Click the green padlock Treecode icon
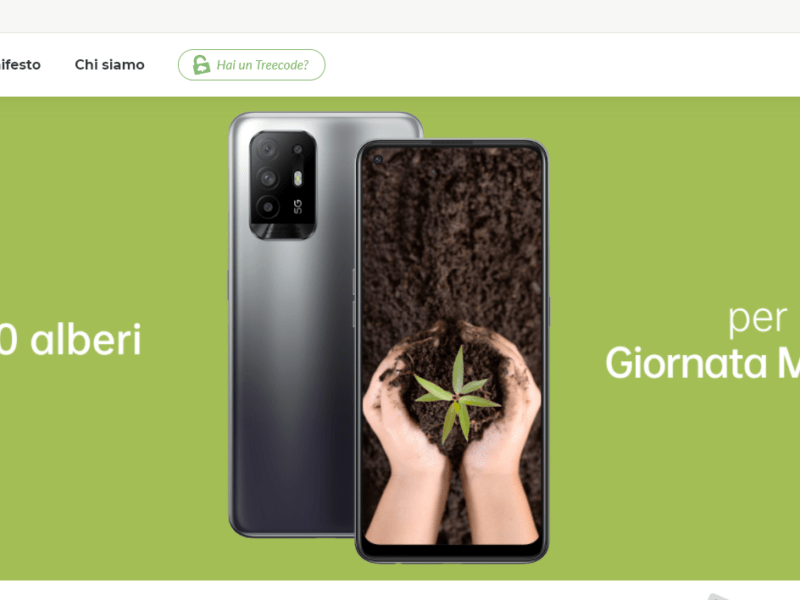 [x=201, y=65]
